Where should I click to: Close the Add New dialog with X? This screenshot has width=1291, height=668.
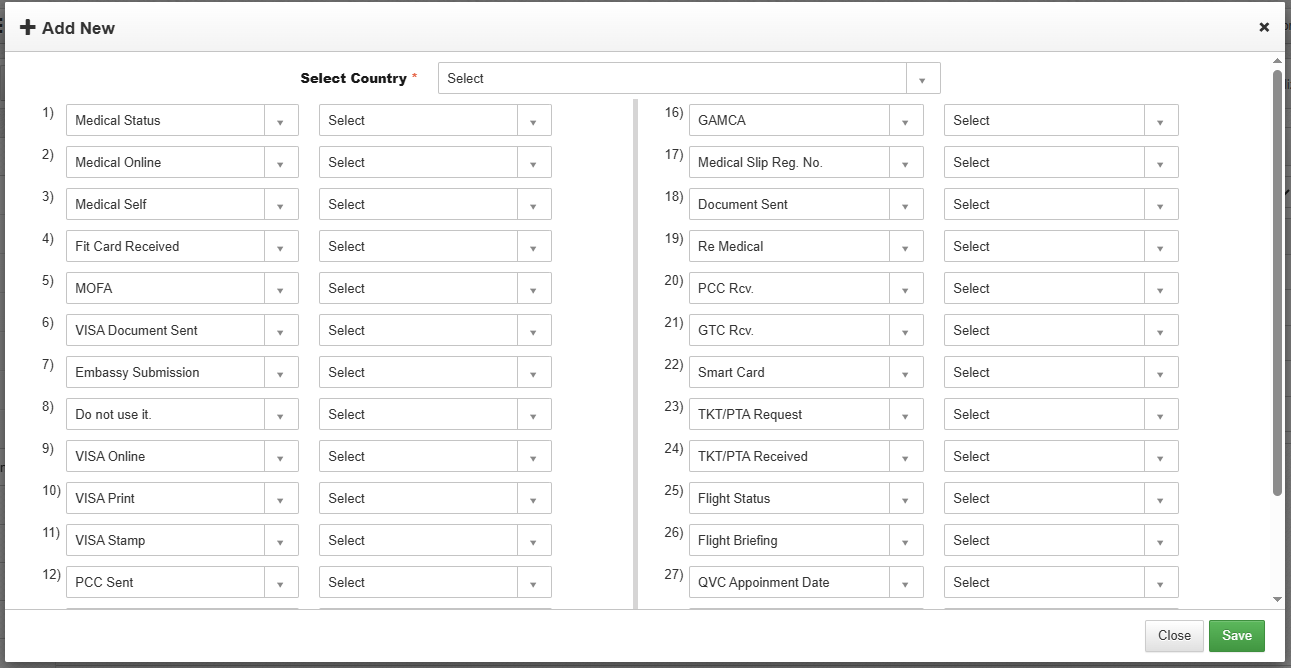[1264, 27]
